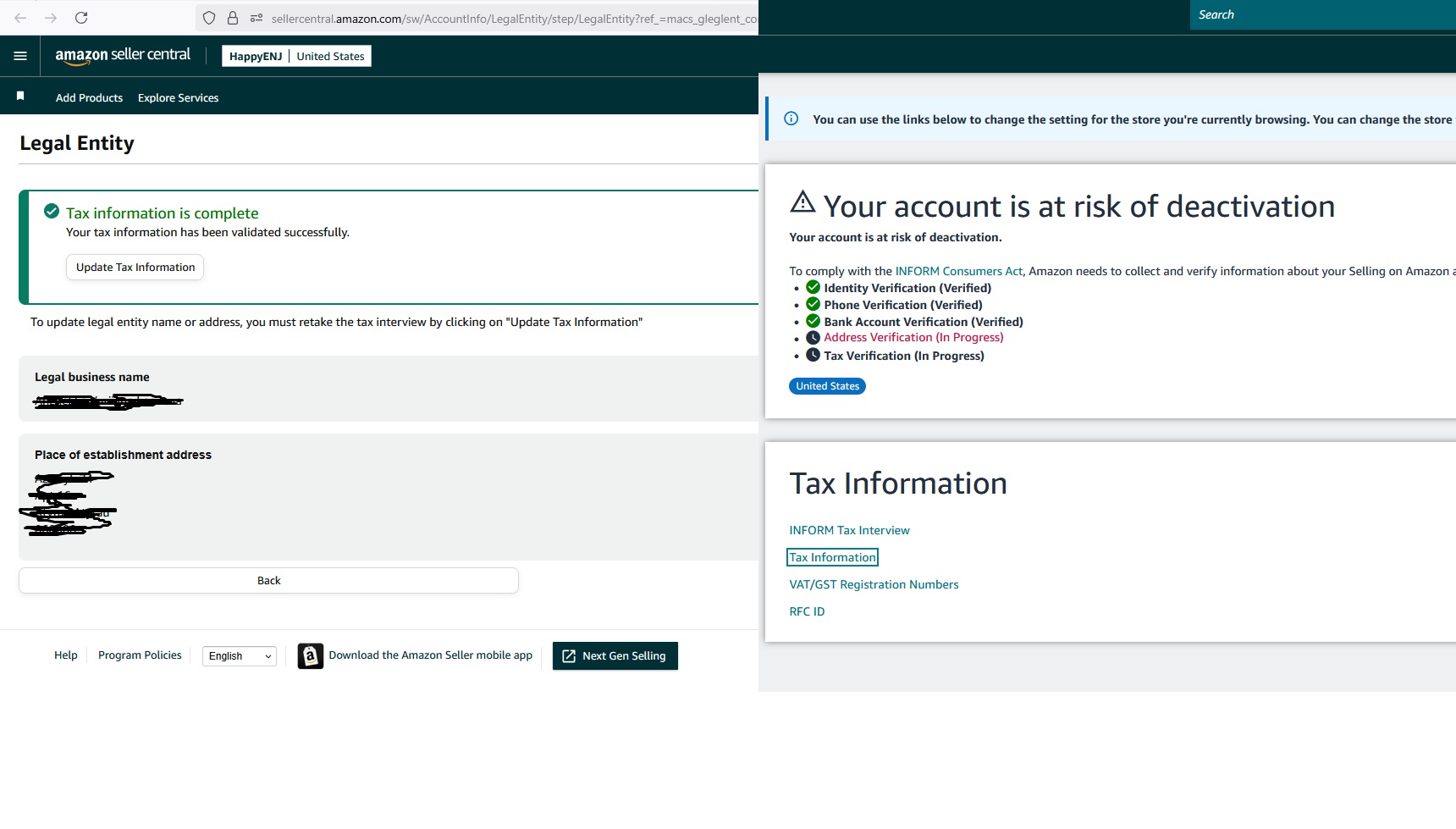
Task: Click the warning triangle deactivation icon
Action: [802, 202]
